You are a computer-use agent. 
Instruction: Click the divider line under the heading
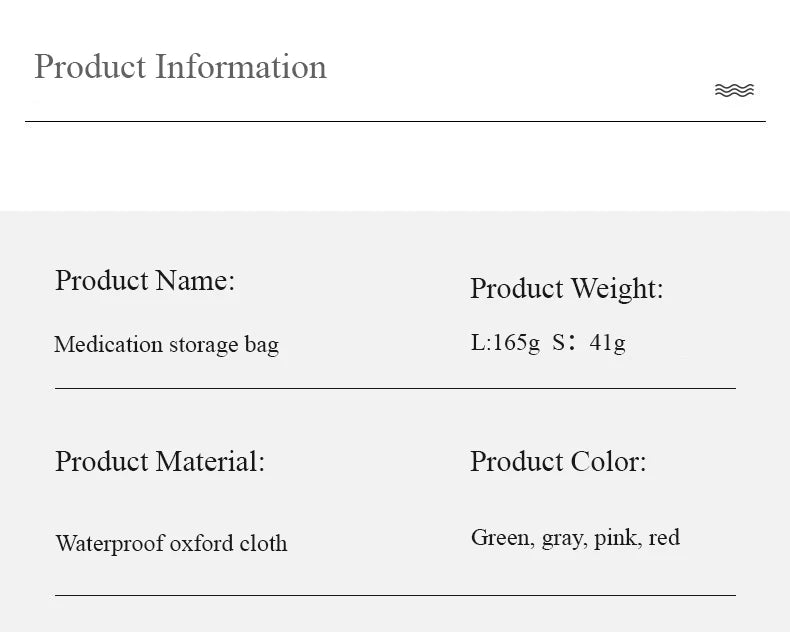click(395, 121)
